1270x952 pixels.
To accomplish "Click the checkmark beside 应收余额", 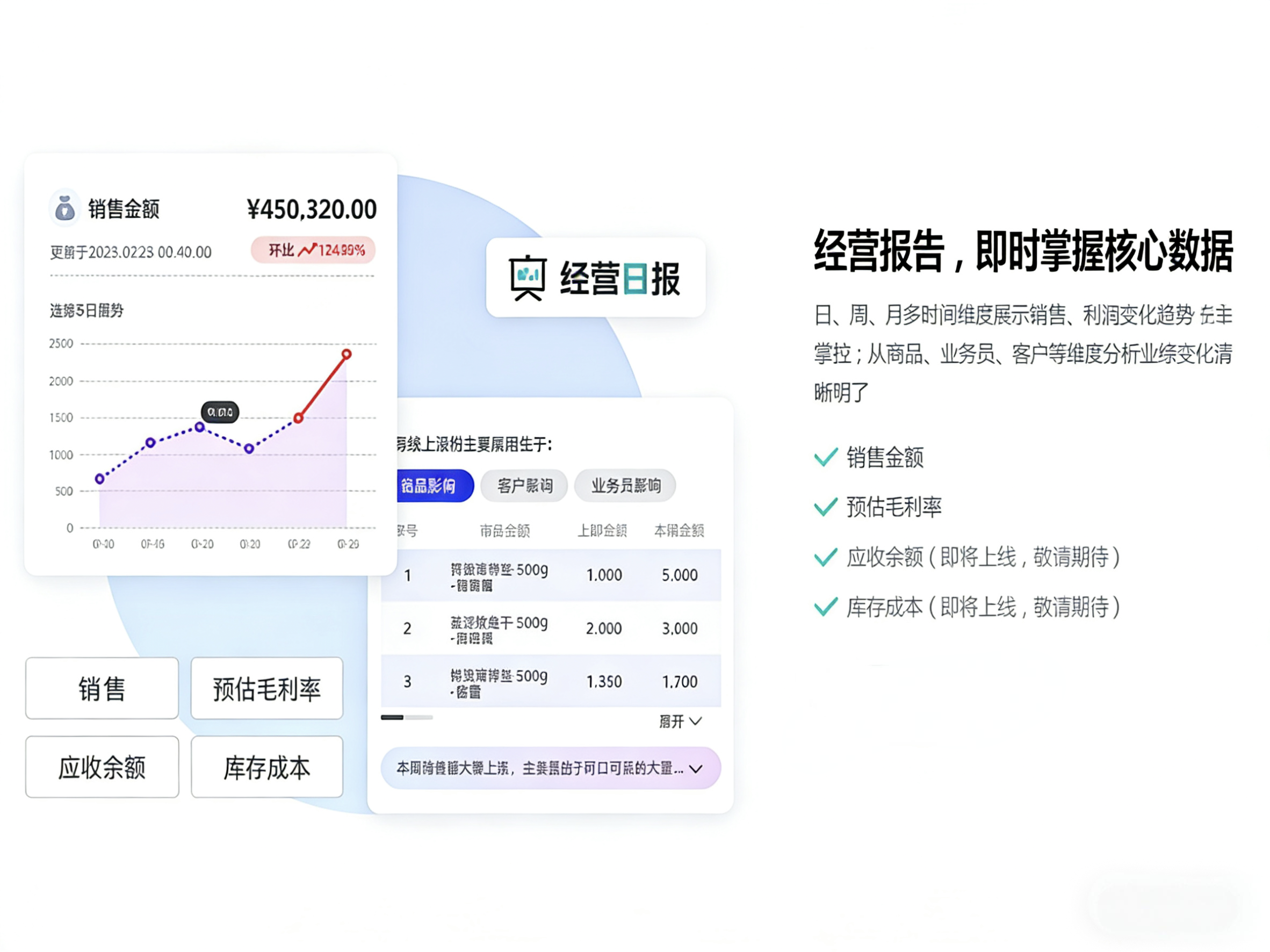I will click(x=826, y=557).
